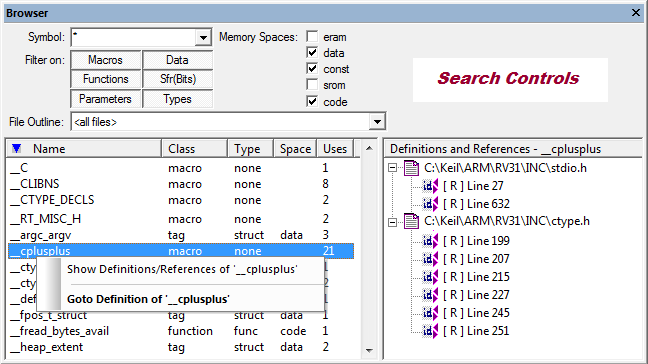The width and height of the screenshot is (648, 364).
Task: Click the blue sort arrow in Name column
Action: tap(17, 148)
